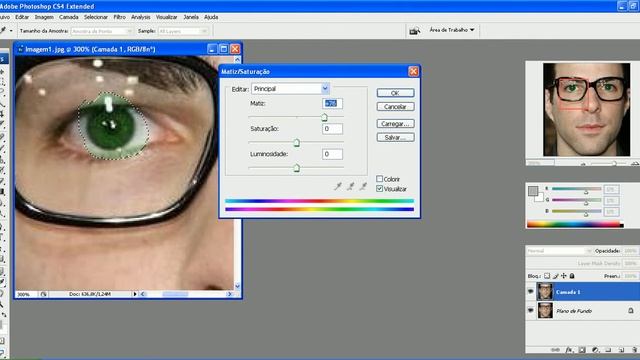Open the Visualizar menu in menu bar
Screen dimensions: 640x360
(x=167, y=17)
